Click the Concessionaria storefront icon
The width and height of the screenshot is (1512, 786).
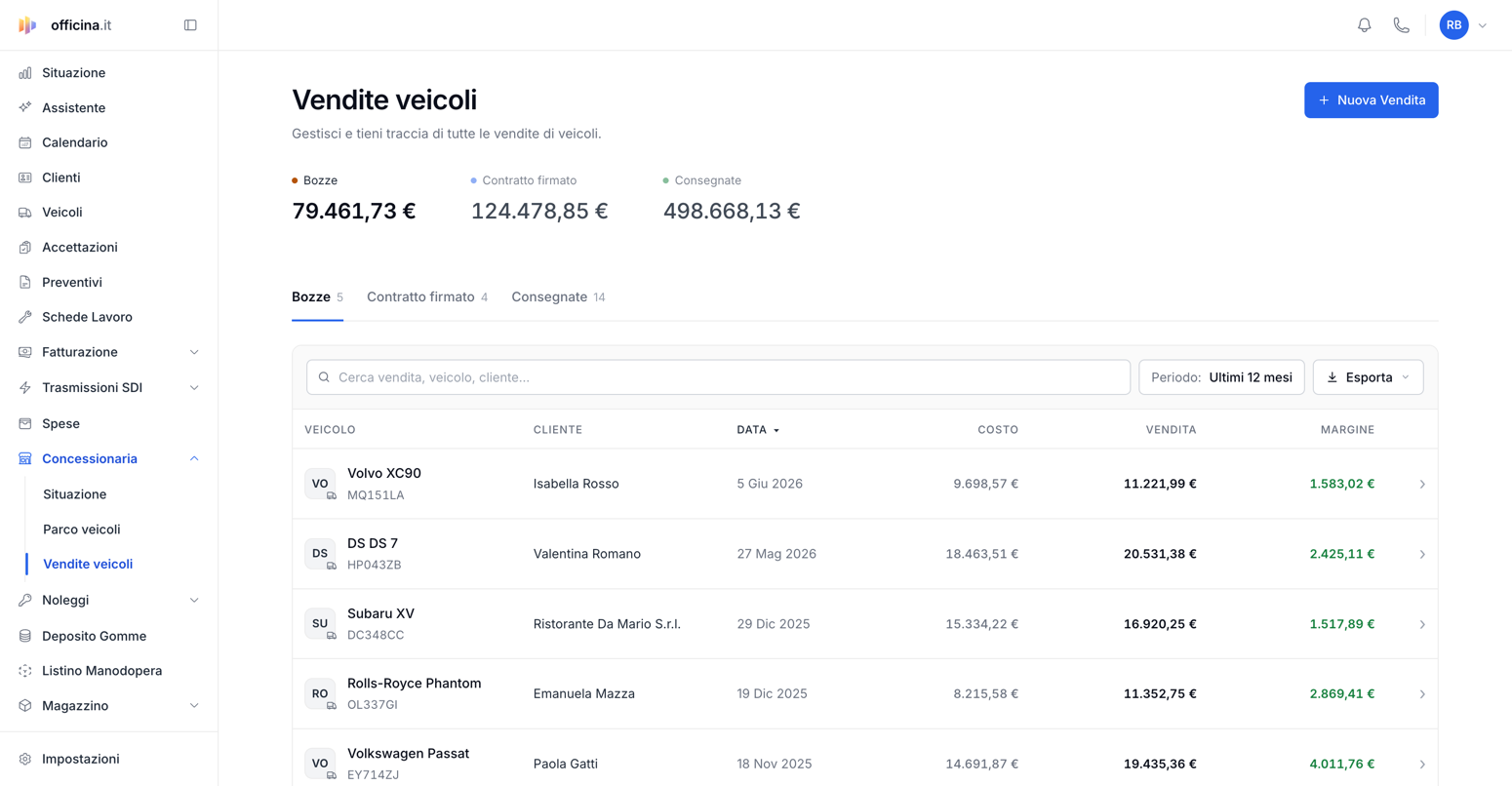click(x=25, y=458)
